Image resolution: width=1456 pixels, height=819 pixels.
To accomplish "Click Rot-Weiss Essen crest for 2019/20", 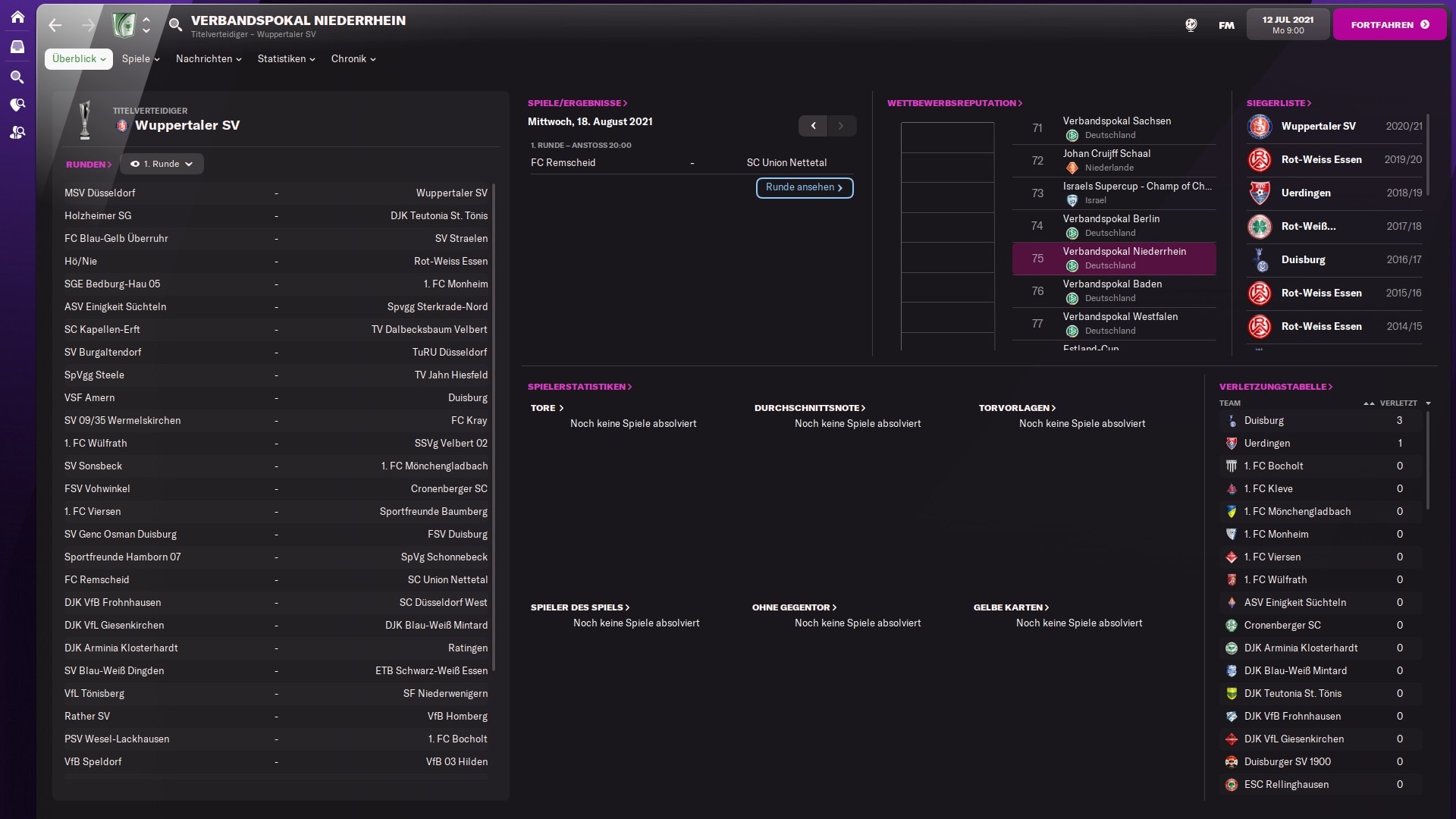I will coord(1260,160).
